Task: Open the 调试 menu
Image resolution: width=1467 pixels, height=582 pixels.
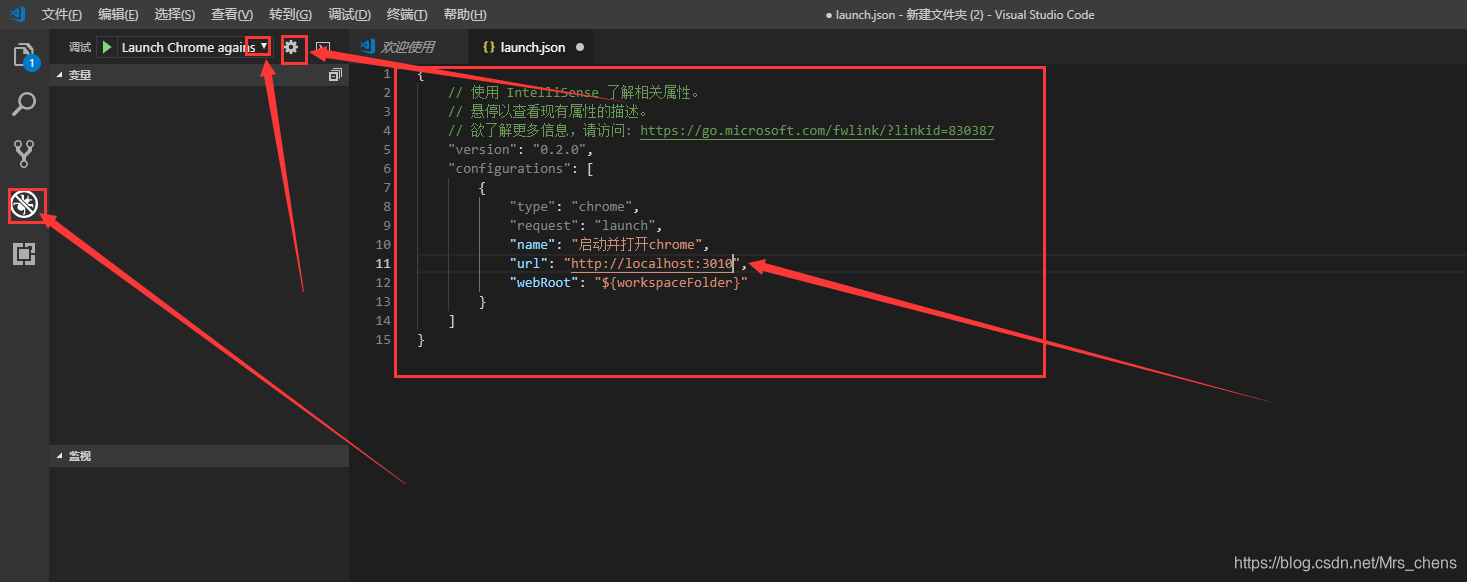Action: coord(348,14)
